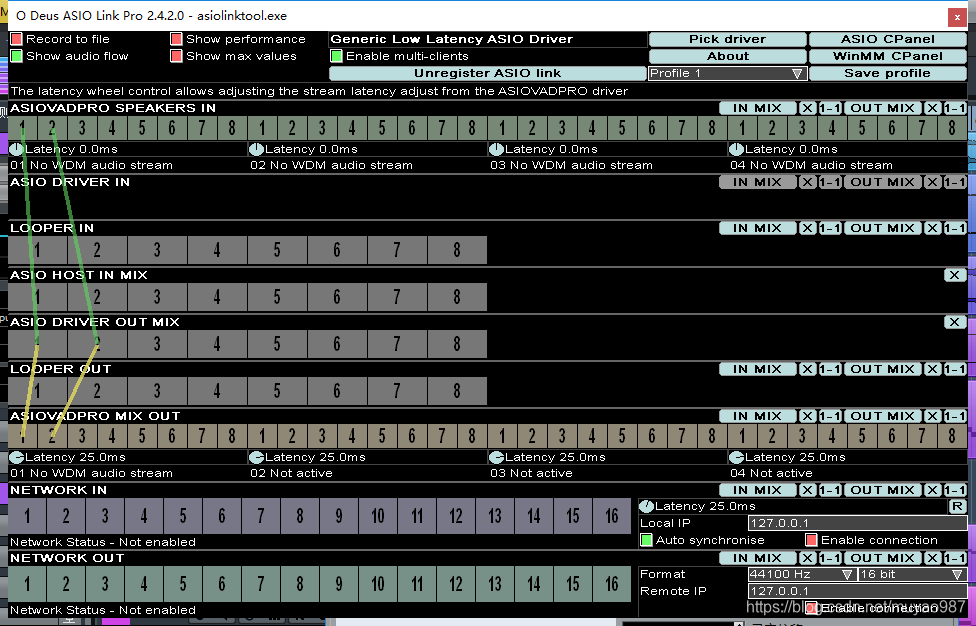Click 1-1 icon after IN MIX in ASIOVADPRO SPEAKERS IN
The height and width of the screenshot is (626, 976).
point(830,108)
